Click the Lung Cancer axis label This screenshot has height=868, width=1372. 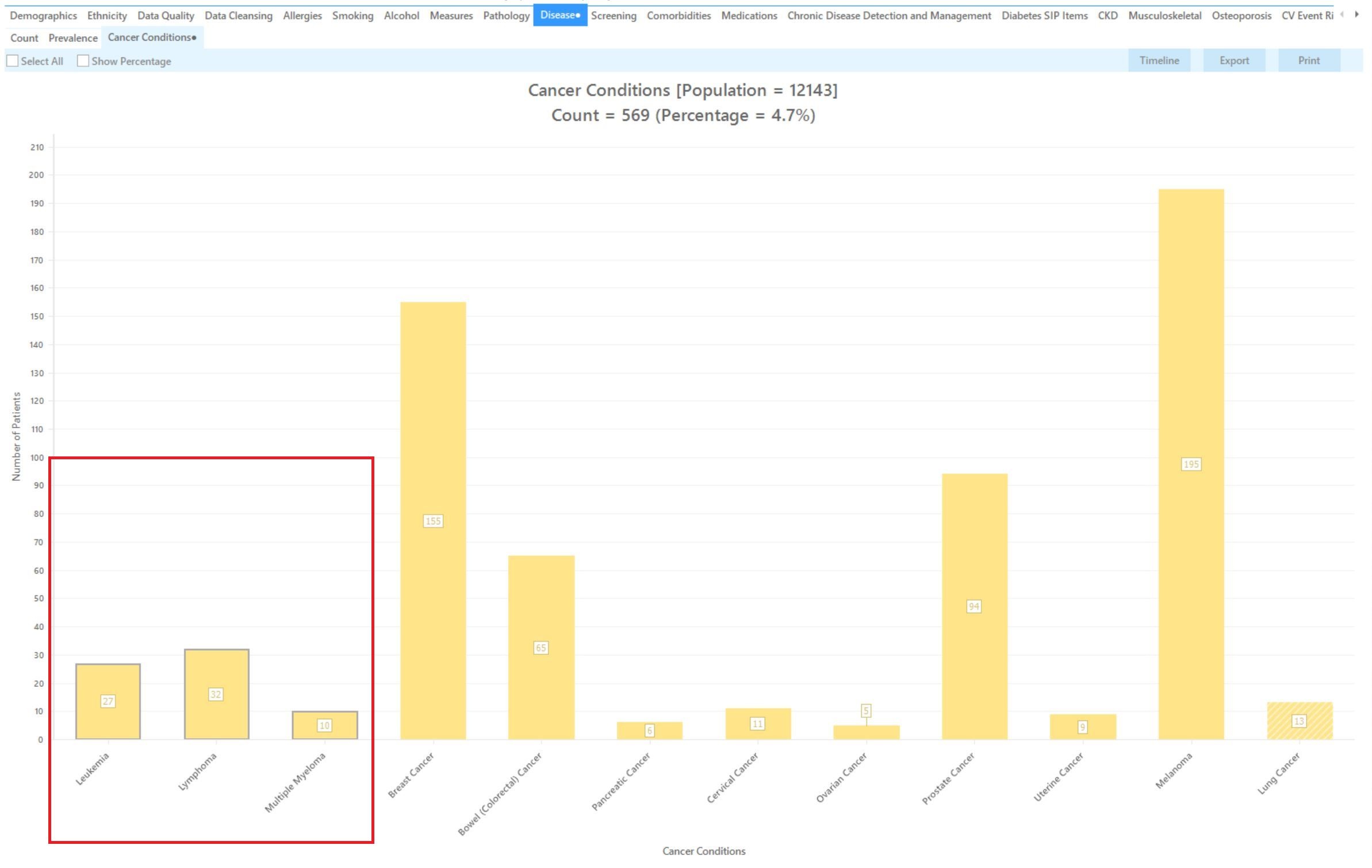[x=1278, y=774]
